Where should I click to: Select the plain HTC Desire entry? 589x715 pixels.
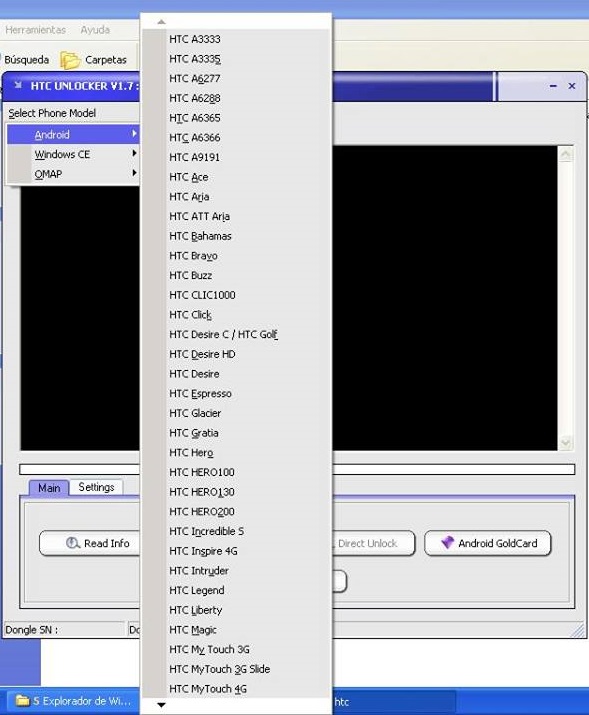pyautogui.click(x=236, y=373)
